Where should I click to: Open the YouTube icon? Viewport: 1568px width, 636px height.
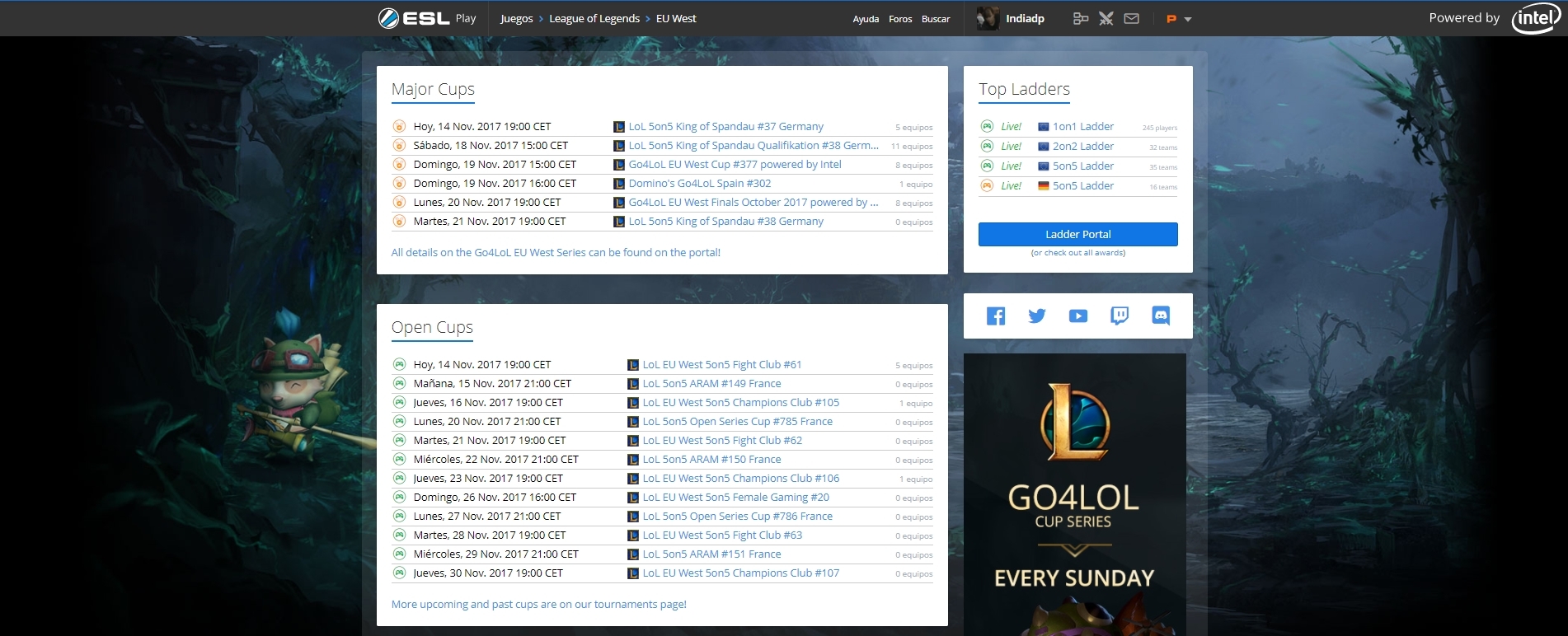[x=1078, y=316]
